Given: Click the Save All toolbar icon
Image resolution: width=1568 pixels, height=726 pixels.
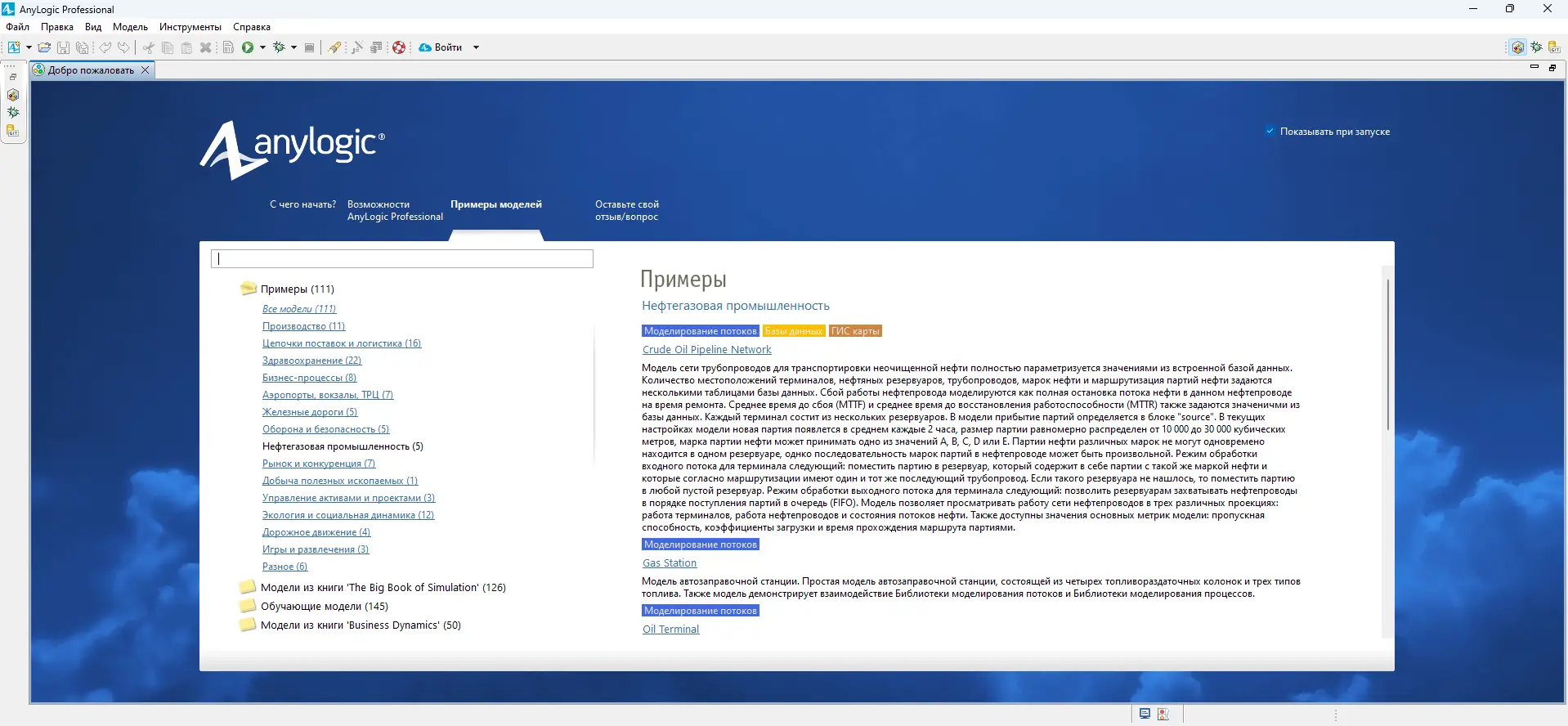Looking at the screenshot, I should (82, 47).
